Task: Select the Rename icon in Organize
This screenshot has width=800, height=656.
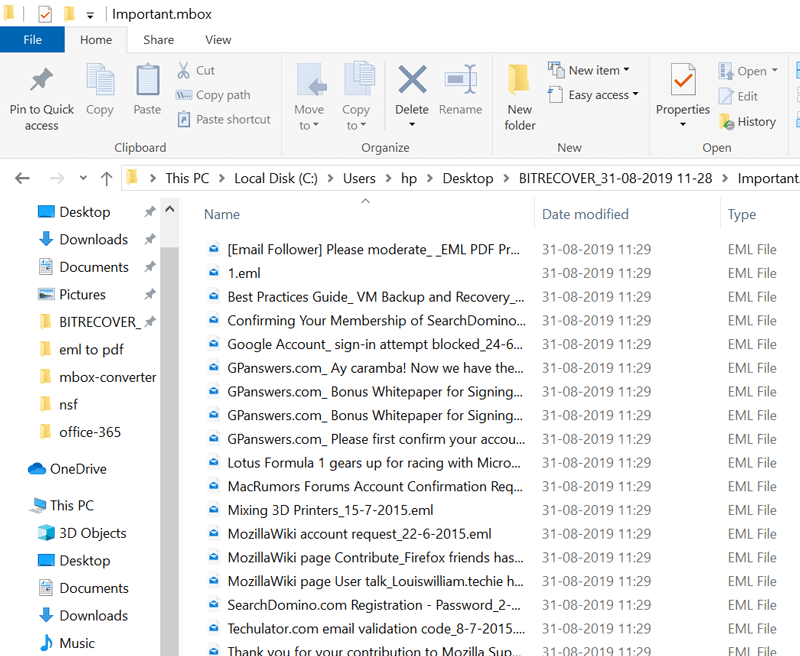Action: 460,81
